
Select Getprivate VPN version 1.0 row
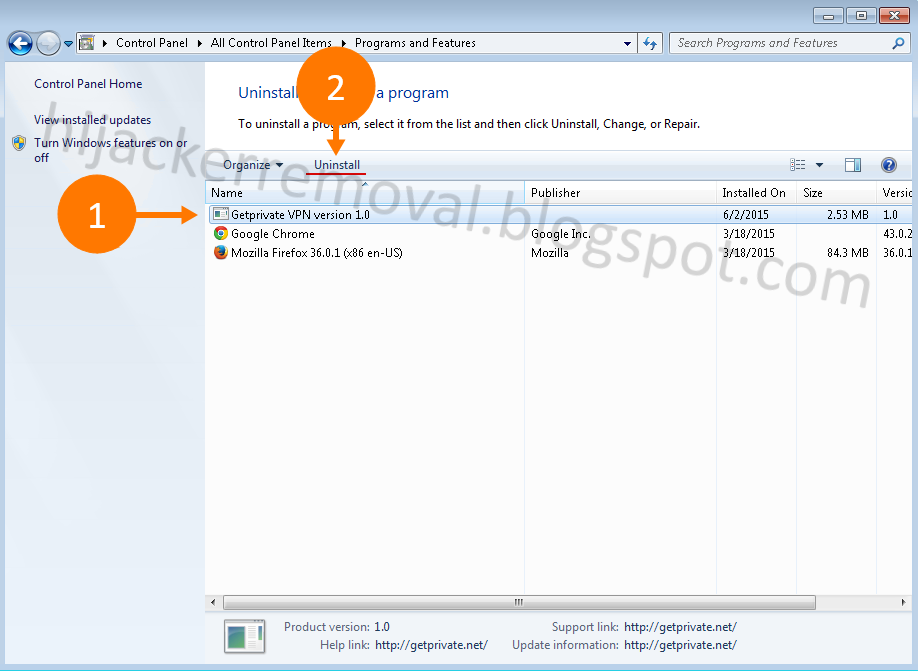[x=560, y=215]
